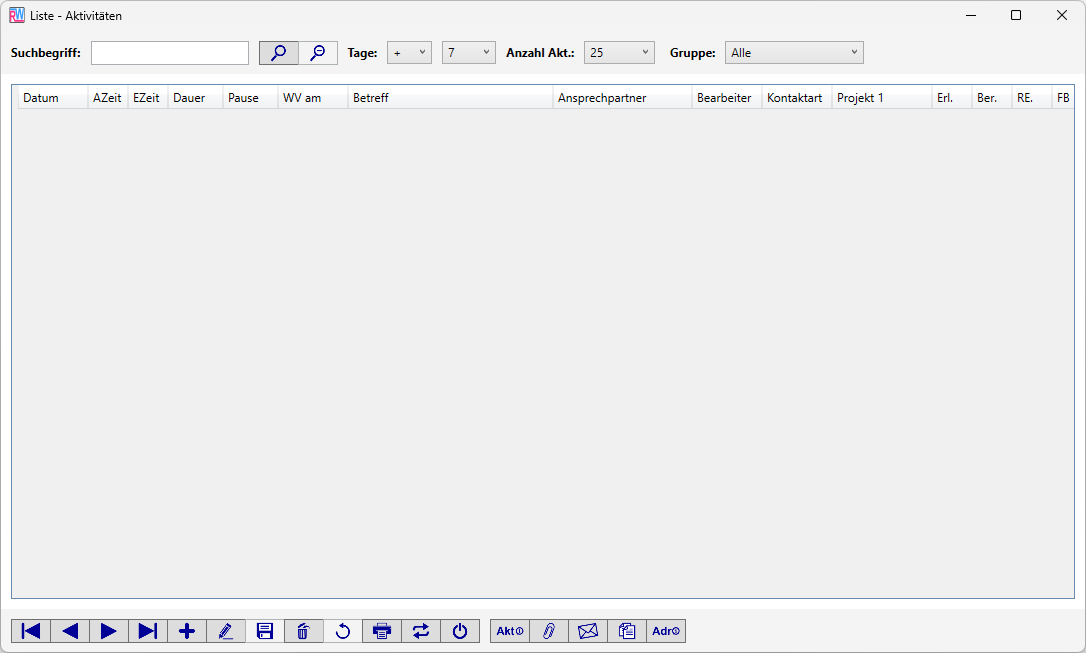The image size is (1086, 653).
Task: Jump to last record
Action: coord(148,631)
